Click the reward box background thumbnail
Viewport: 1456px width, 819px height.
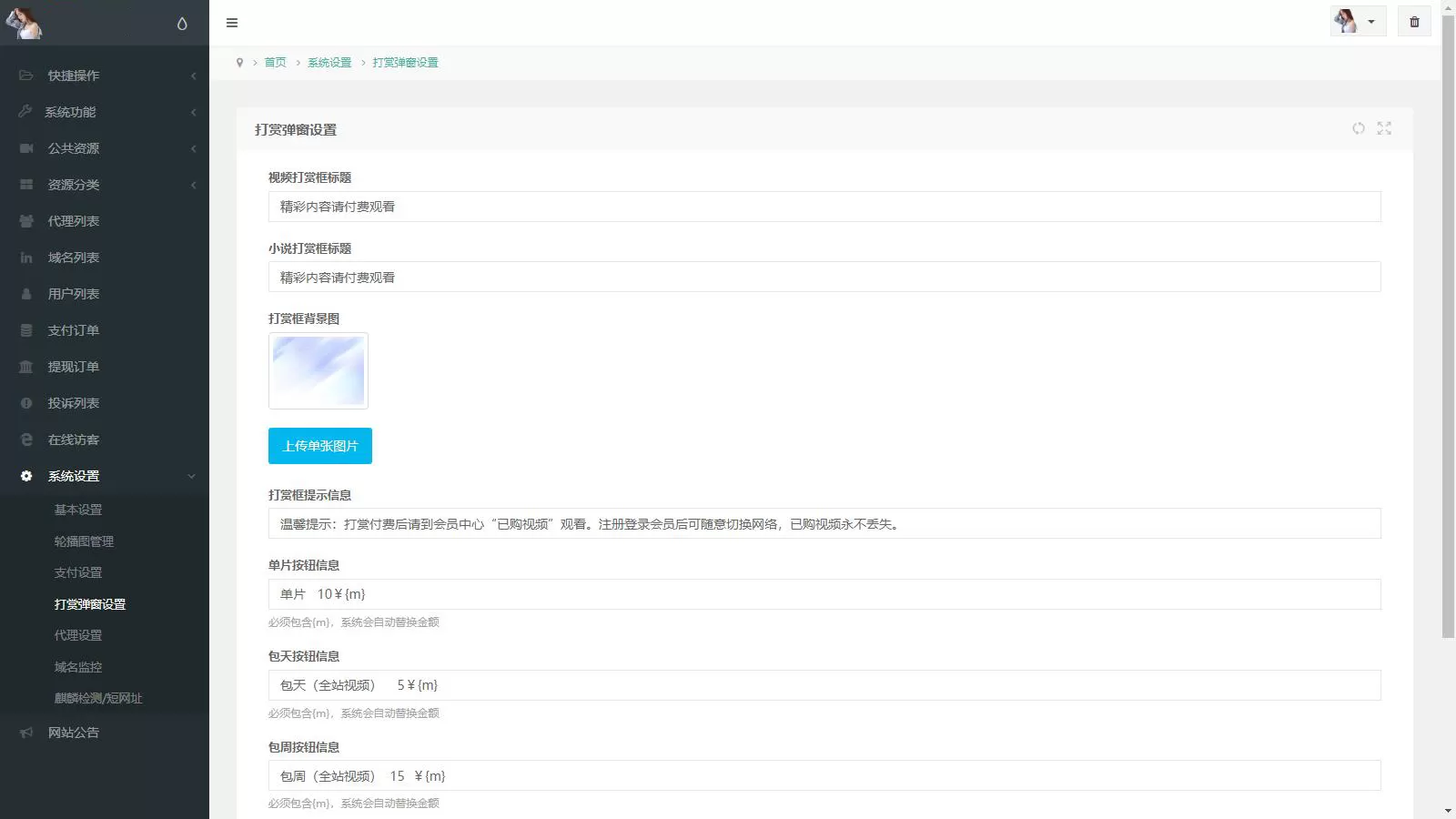318,370
